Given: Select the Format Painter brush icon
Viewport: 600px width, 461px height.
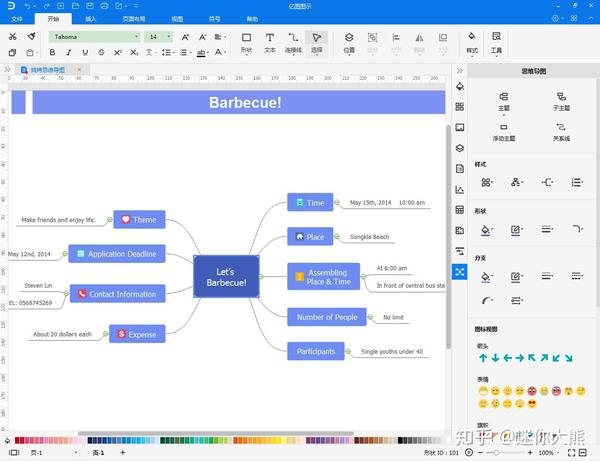Looking at the screenshot, I should 31,36.
